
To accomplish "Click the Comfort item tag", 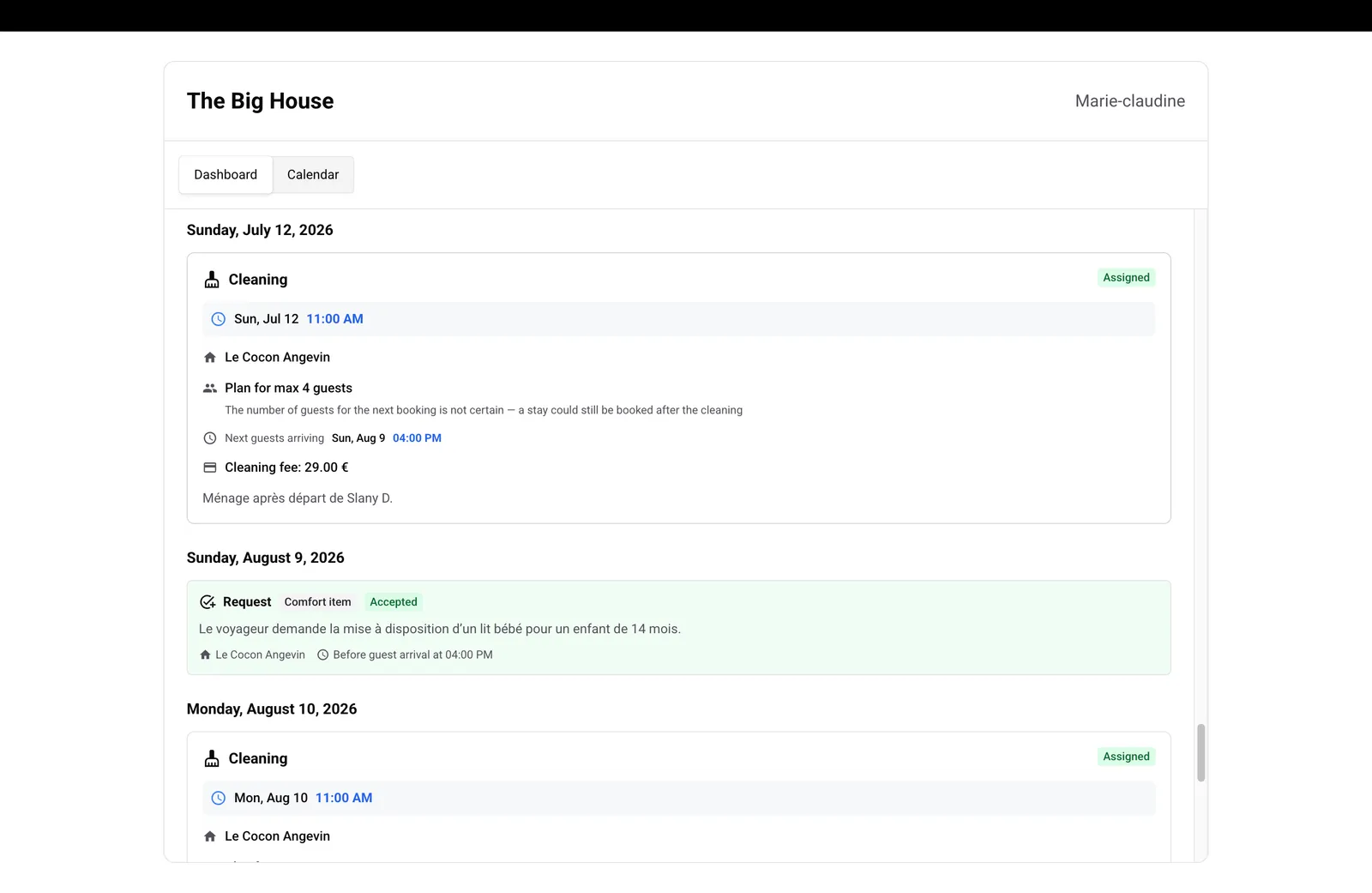I will coord(317,602).
